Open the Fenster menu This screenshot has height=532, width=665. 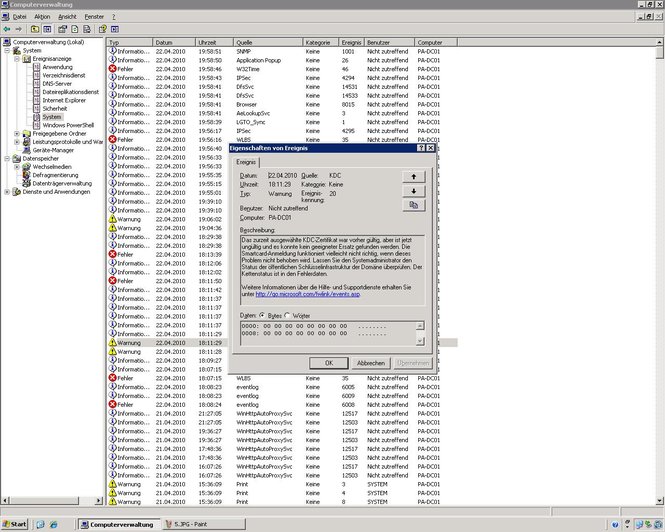[x=94, y=17]
